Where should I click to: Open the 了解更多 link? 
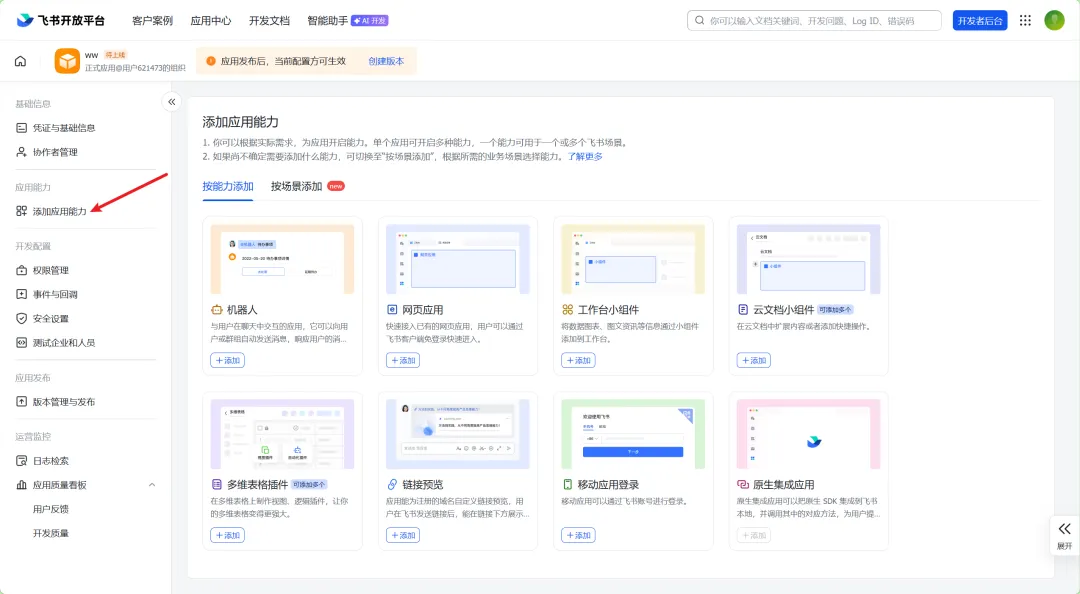click(585, 157)
